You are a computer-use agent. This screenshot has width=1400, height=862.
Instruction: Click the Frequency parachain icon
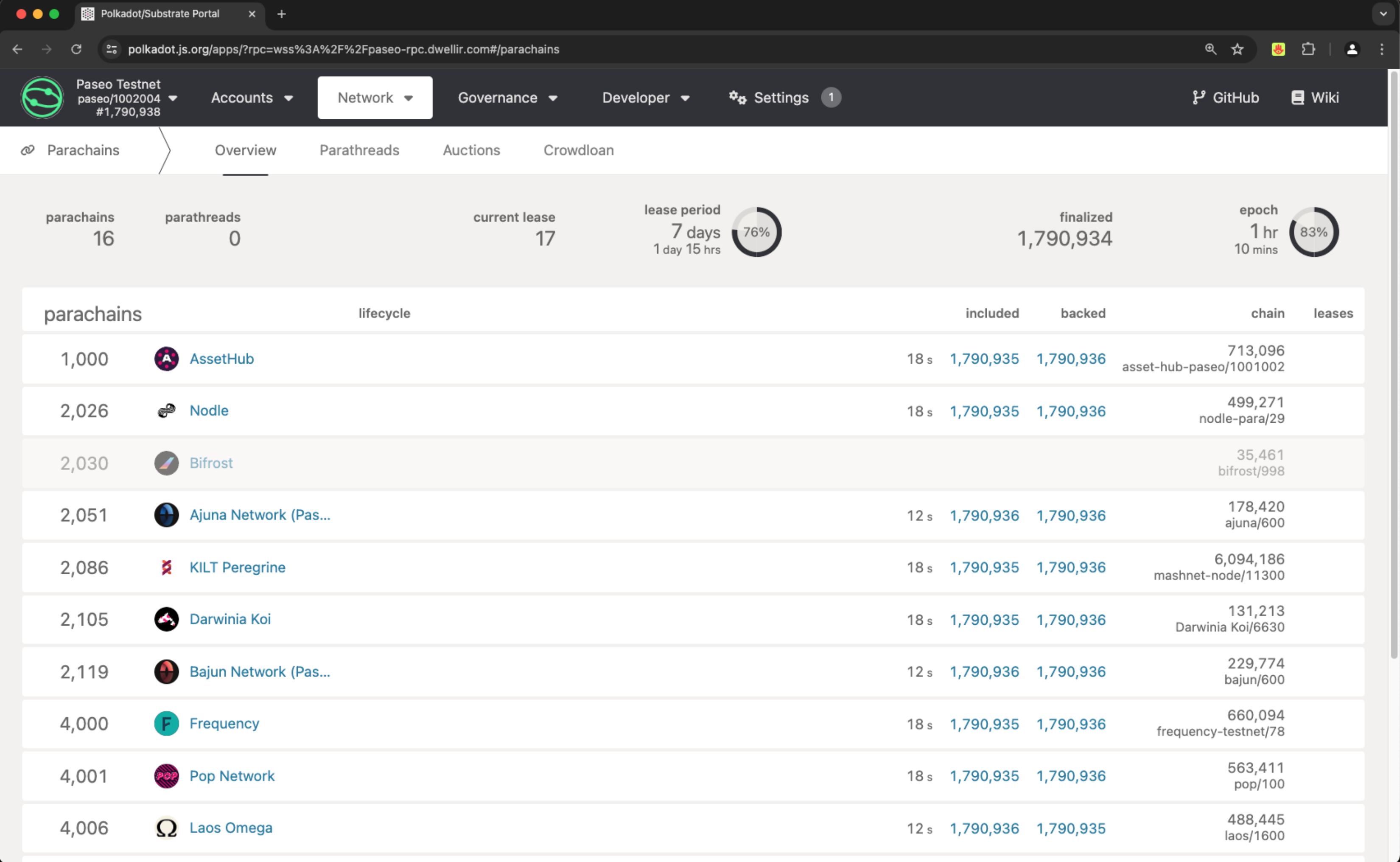(x=166, y=724)
